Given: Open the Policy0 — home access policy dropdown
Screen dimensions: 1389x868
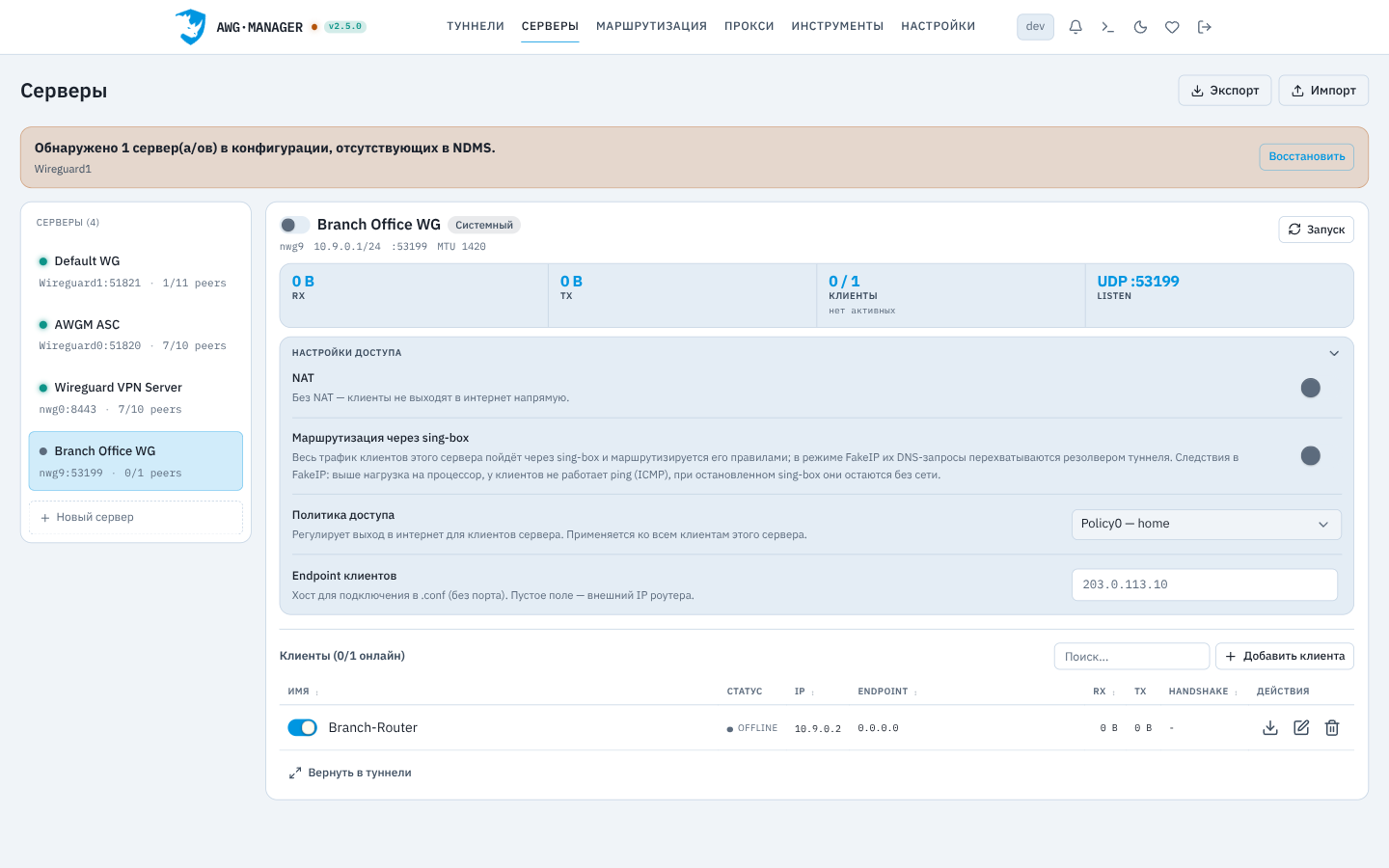Looking at the screenshot, I should (1206, 524).
